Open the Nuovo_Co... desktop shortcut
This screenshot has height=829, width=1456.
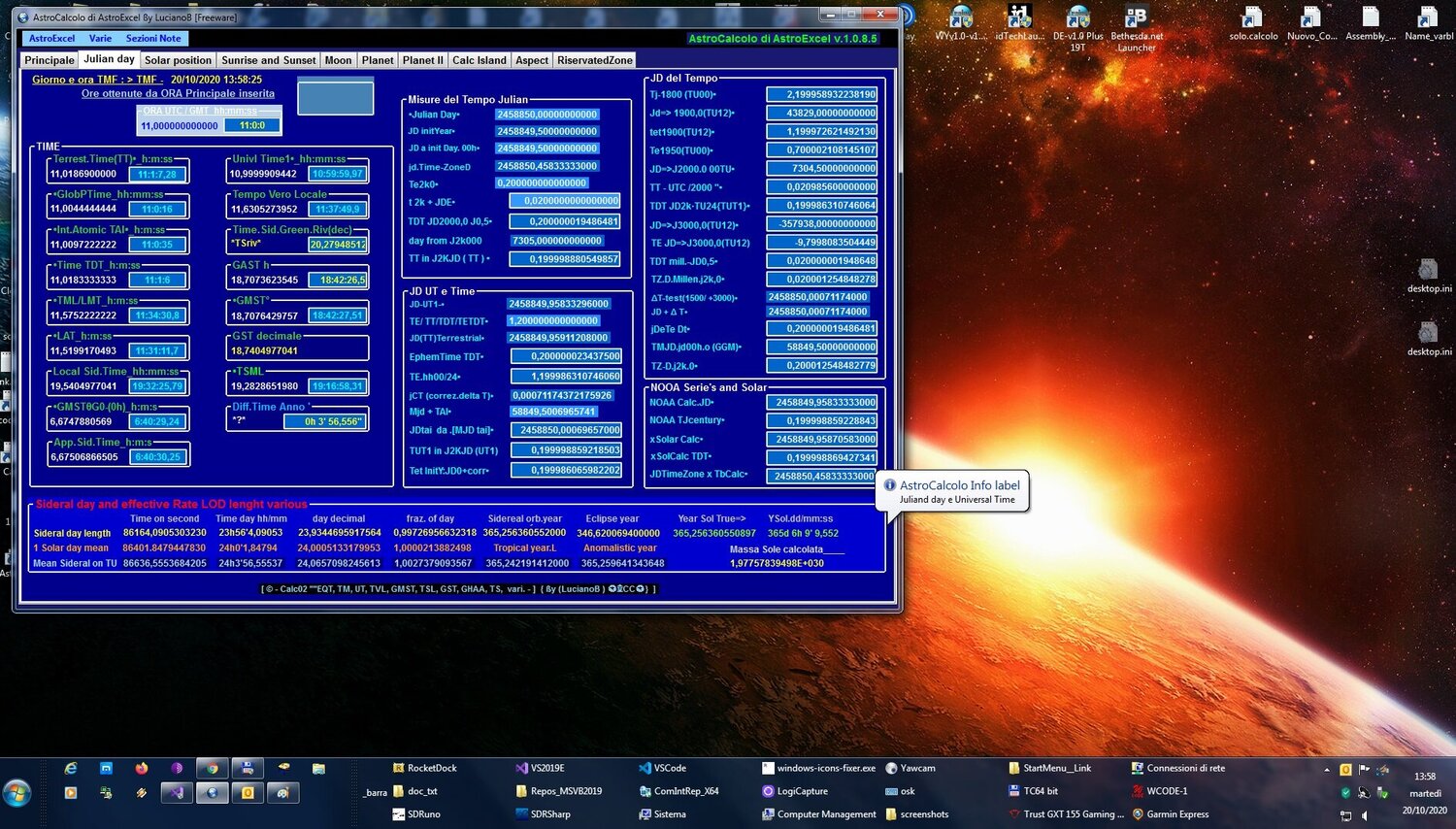[x=1311, y=23]
